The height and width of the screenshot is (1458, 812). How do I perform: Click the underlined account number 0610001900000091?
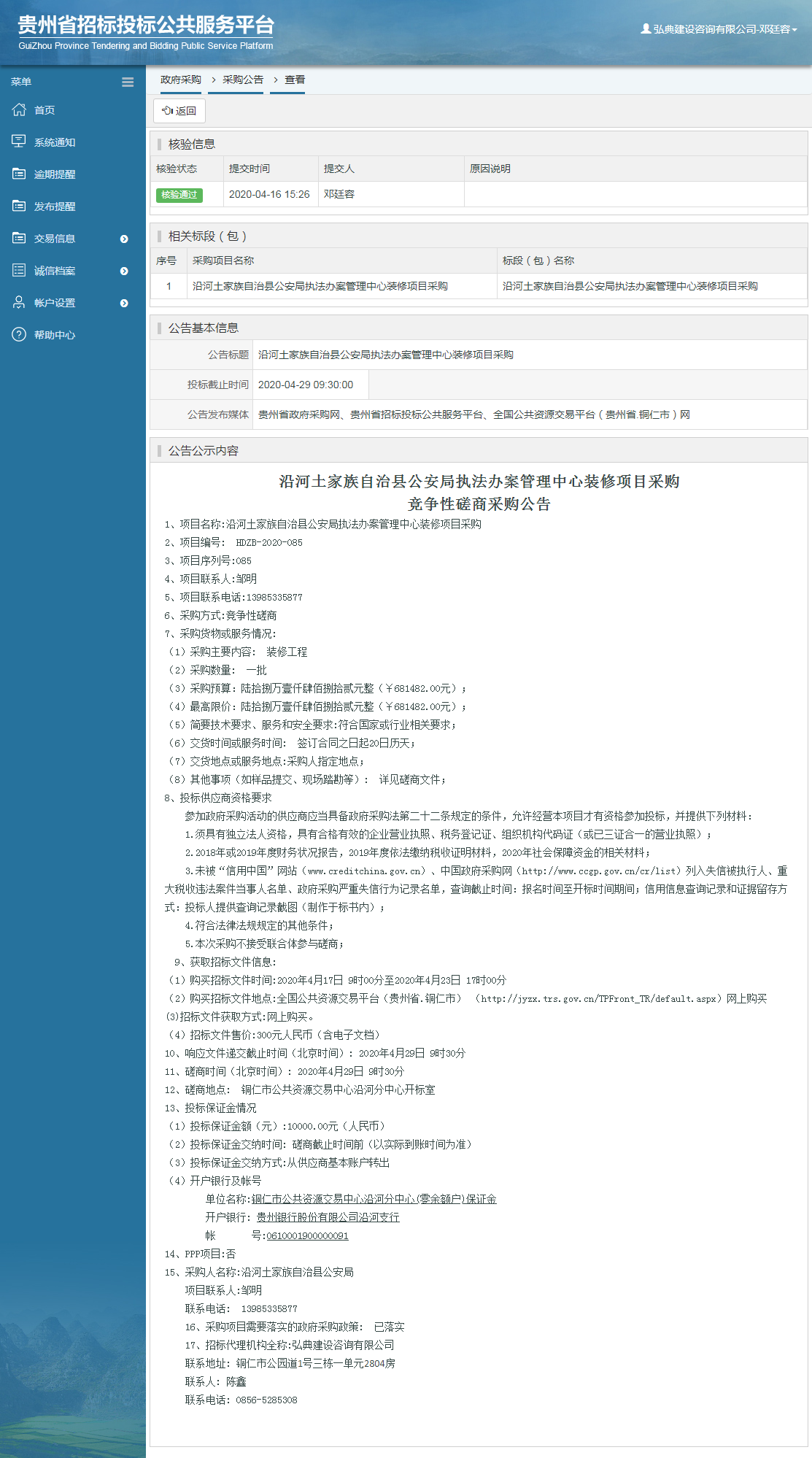307,1235
